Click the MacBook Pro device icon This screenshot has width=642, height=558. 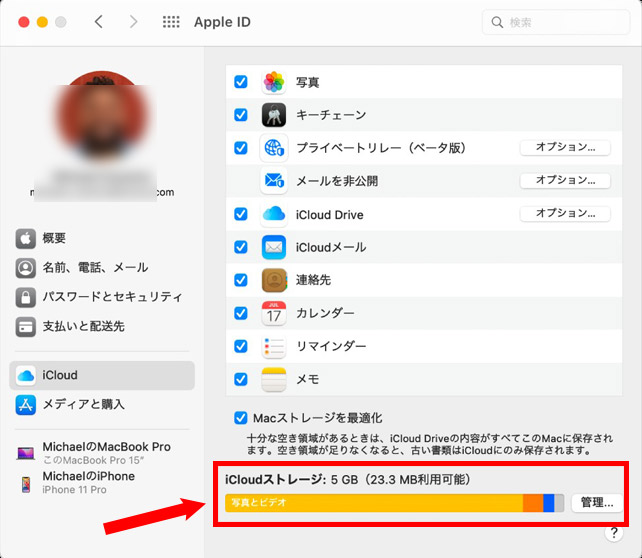(x=25, y=453)
